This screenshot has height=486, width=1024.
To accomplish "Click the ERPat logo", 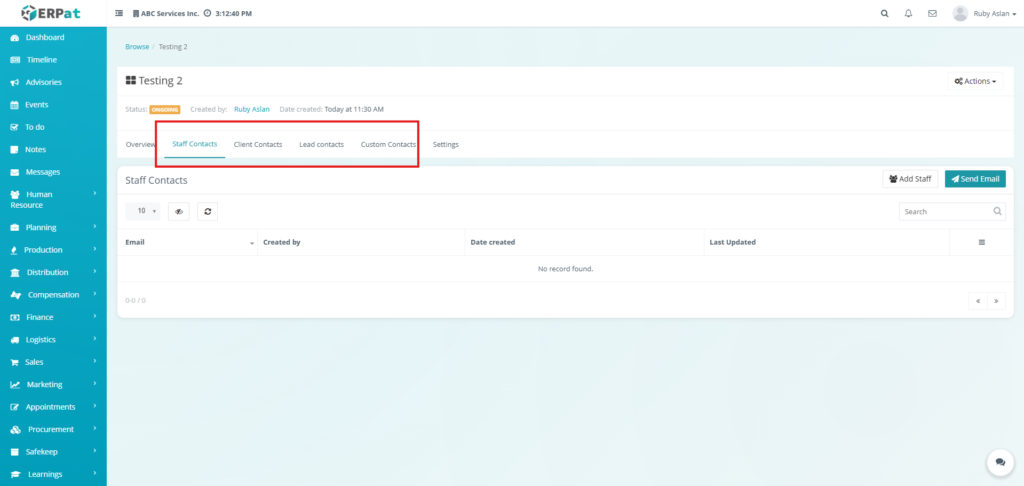I will tap(52, 13).
